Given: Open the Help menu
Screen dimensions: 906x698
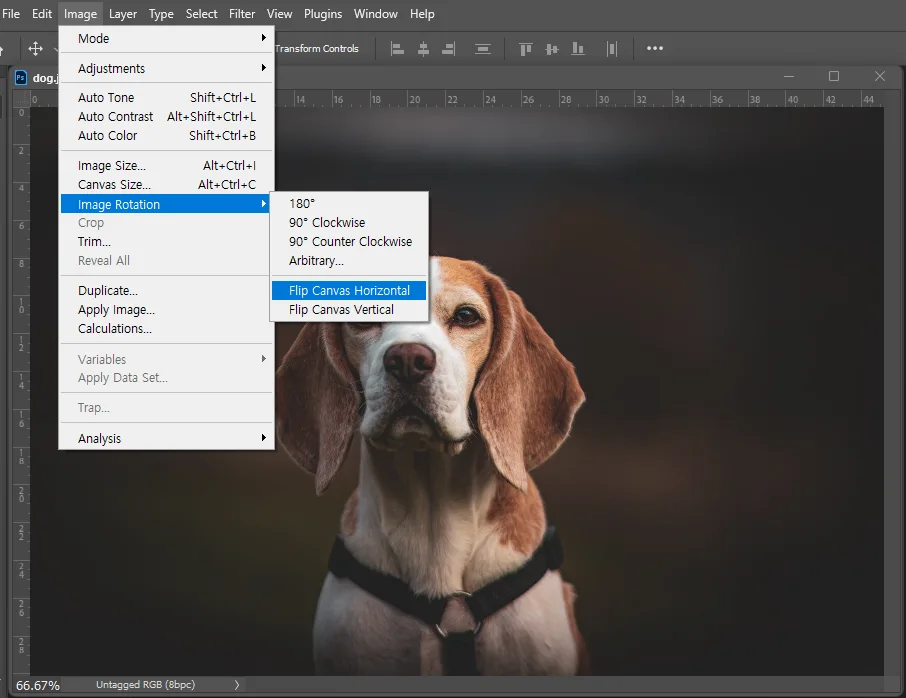Looking at the screenshot, I should point(422,14).
